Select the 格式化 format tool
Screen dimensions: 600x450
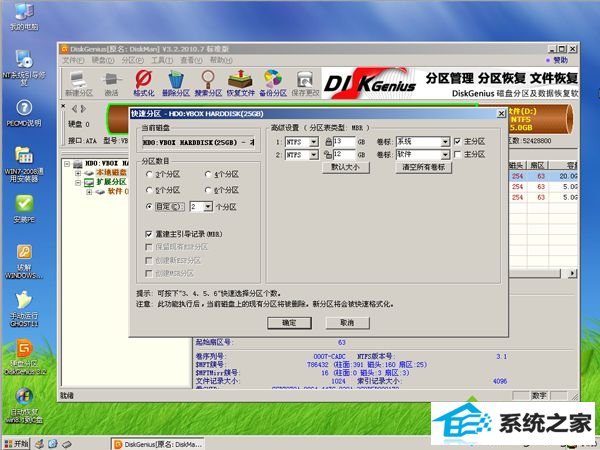coord(143,83)
